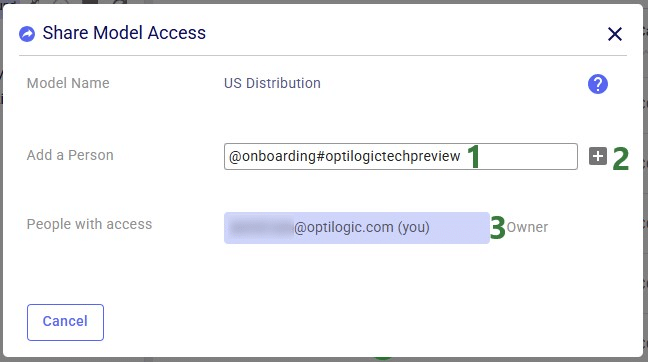The image size is (648, 362).
Task: Click the People with access label
Action: point(89,224)
